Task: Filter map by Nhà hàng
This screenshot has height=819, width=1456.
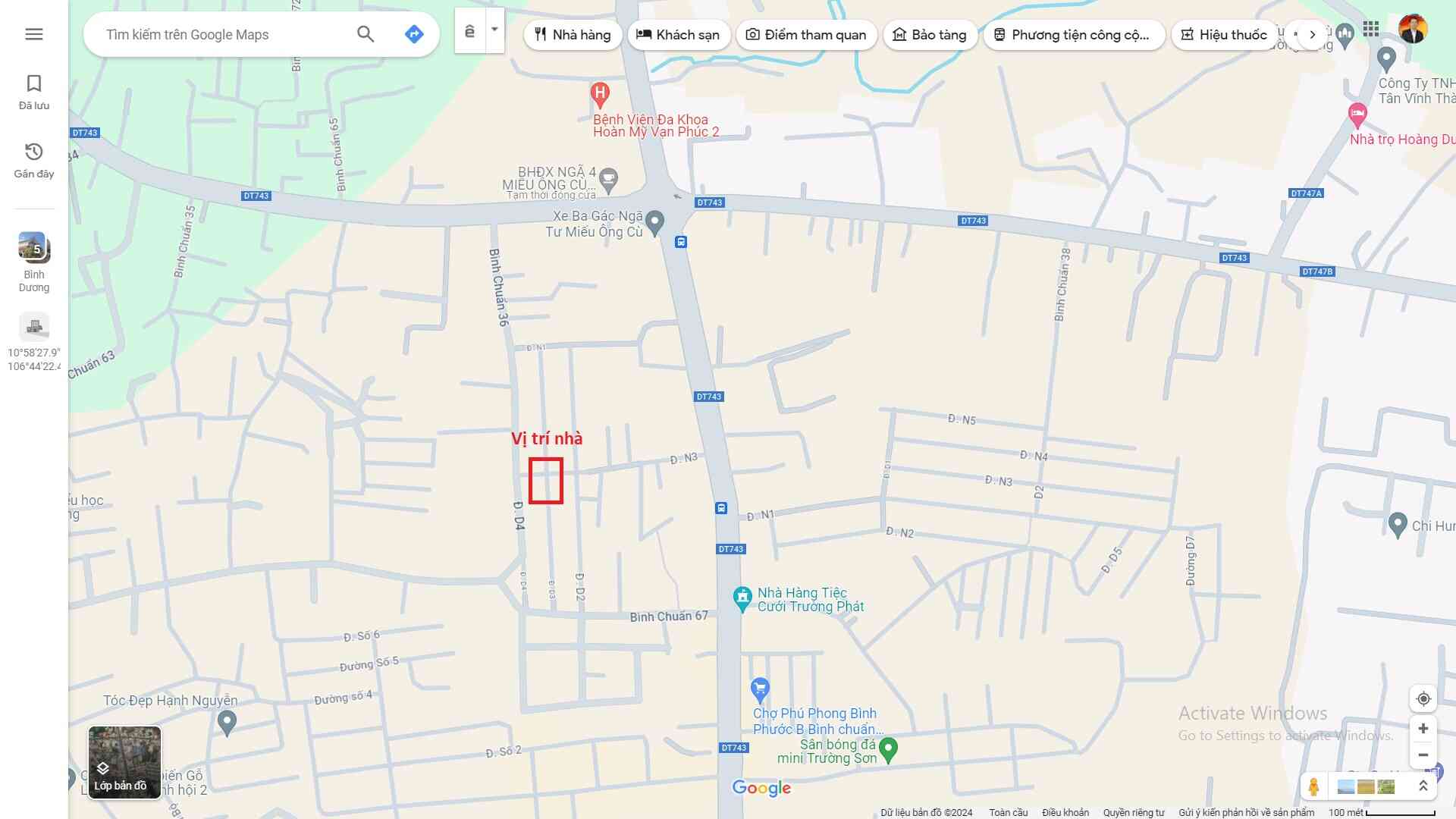Action: pos(573,35)
